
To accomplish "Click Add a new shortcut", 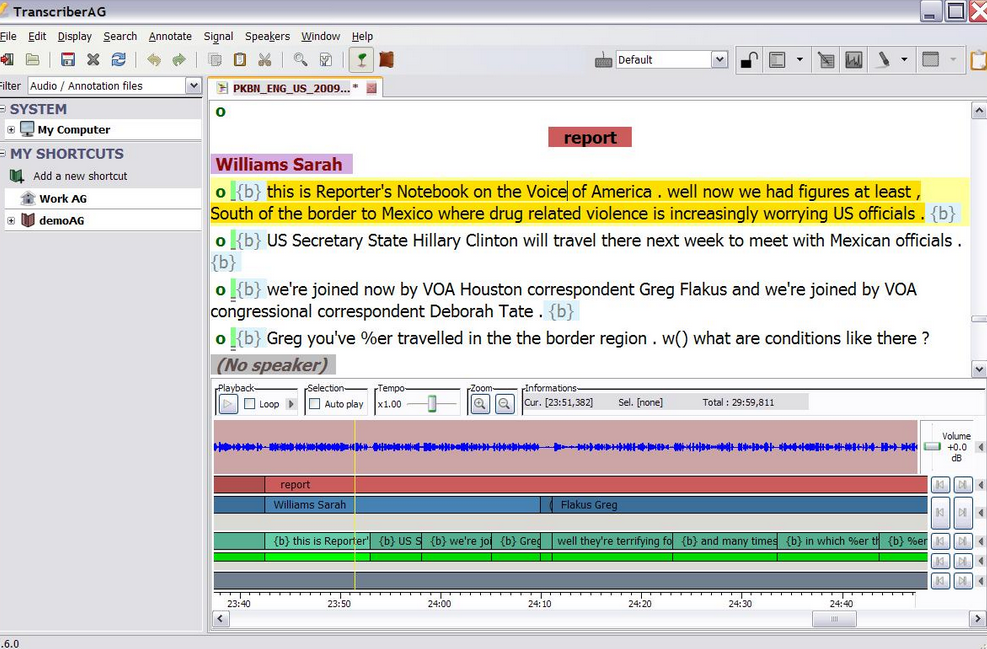I will [x=80, y=176].
